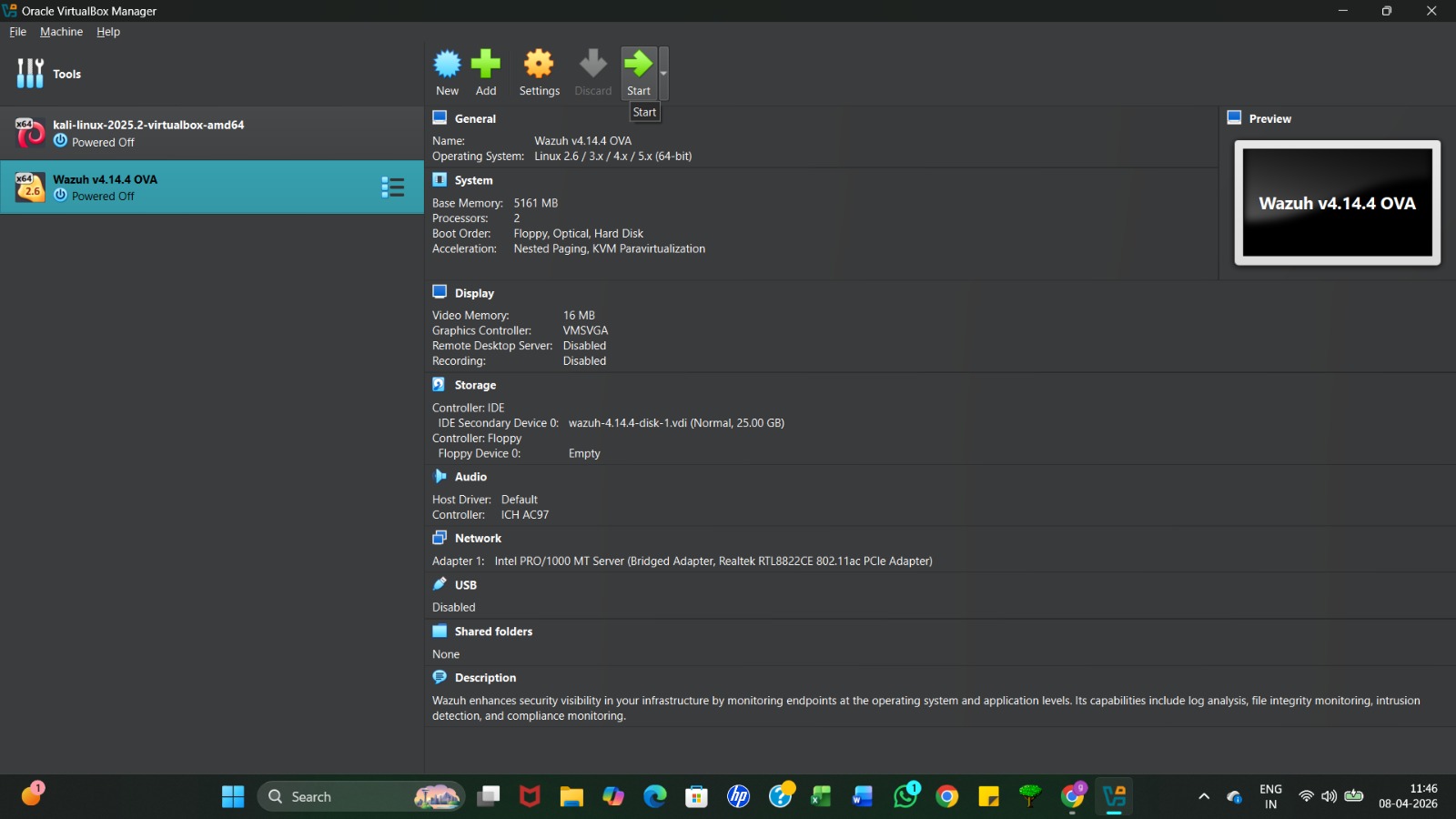Open Settings for the selected VM
The image size is (1456, 819).
[539, 73]
